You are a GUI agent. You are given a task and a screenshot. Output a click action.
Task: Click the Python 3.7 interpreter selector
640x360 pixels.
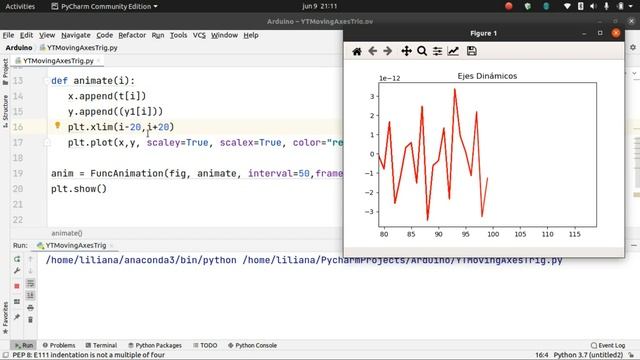pos(588,355)
